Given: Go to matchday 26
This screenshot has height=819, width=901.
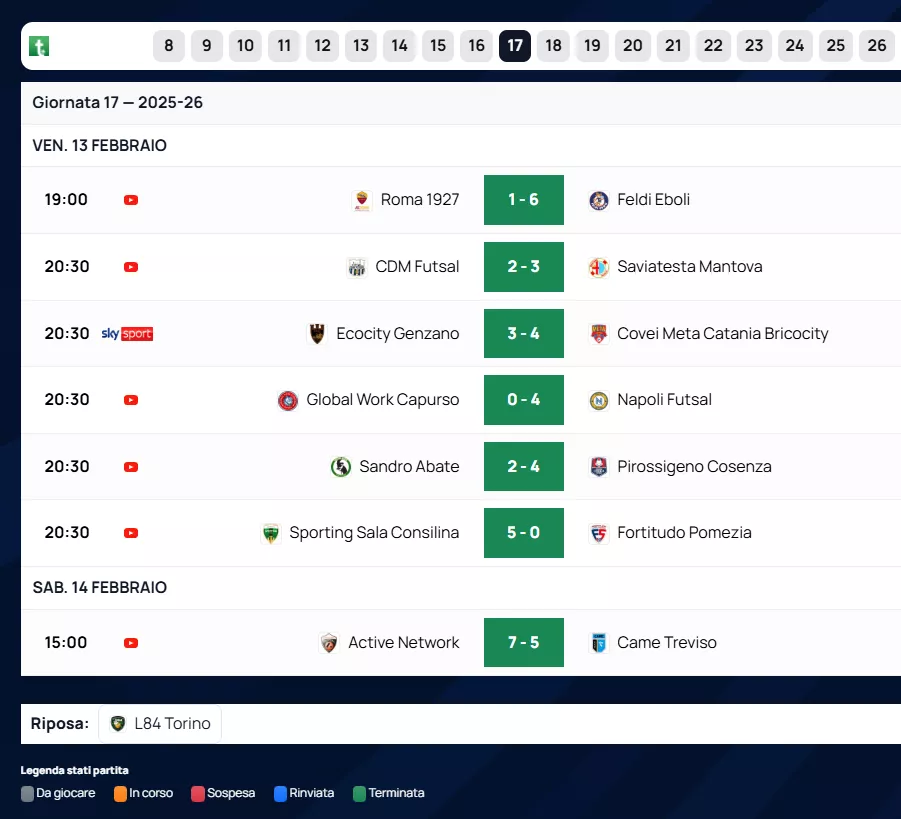Looking at the screenshot, I should (876, 46).
